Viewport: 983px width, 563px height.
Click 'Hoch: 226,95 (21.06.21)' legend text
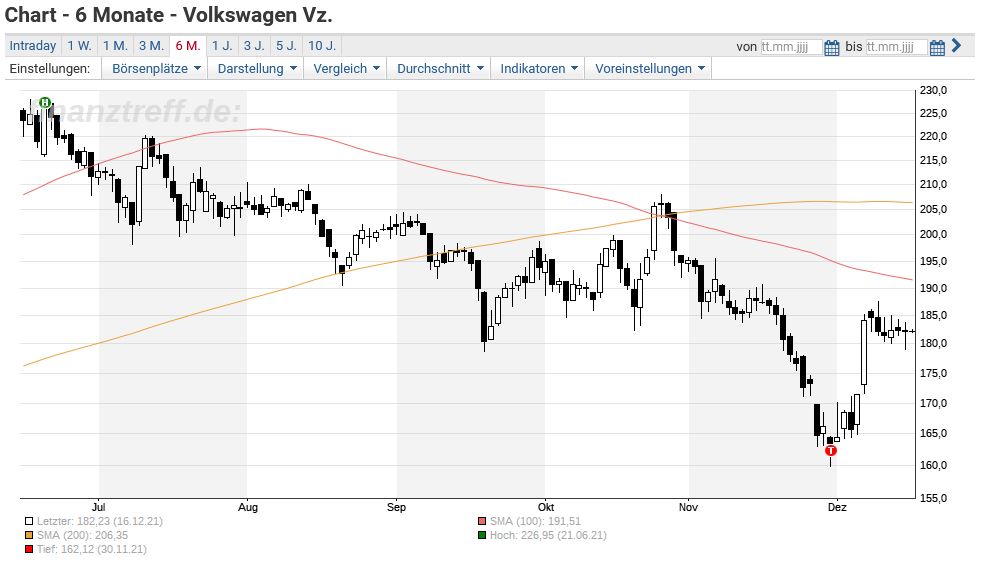pyautogui.click(x=548, y=535)
